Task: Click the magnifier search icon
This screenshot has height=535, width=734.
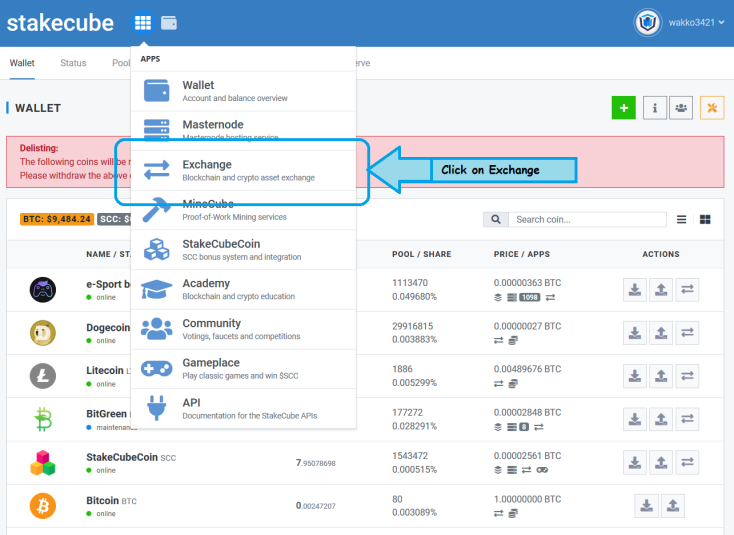Action: click(496, 220)
